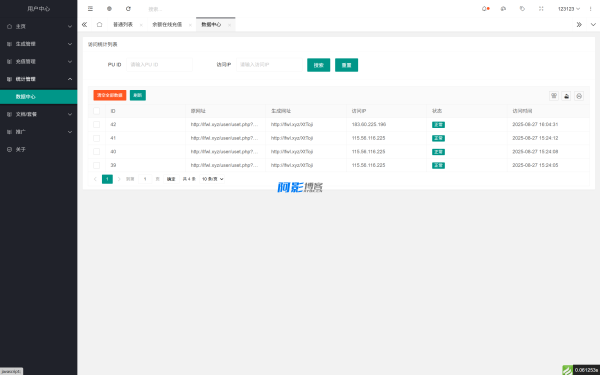Switch to the 余额在线充值 tab
600x375 pixels.
click(x=167, y=24)
